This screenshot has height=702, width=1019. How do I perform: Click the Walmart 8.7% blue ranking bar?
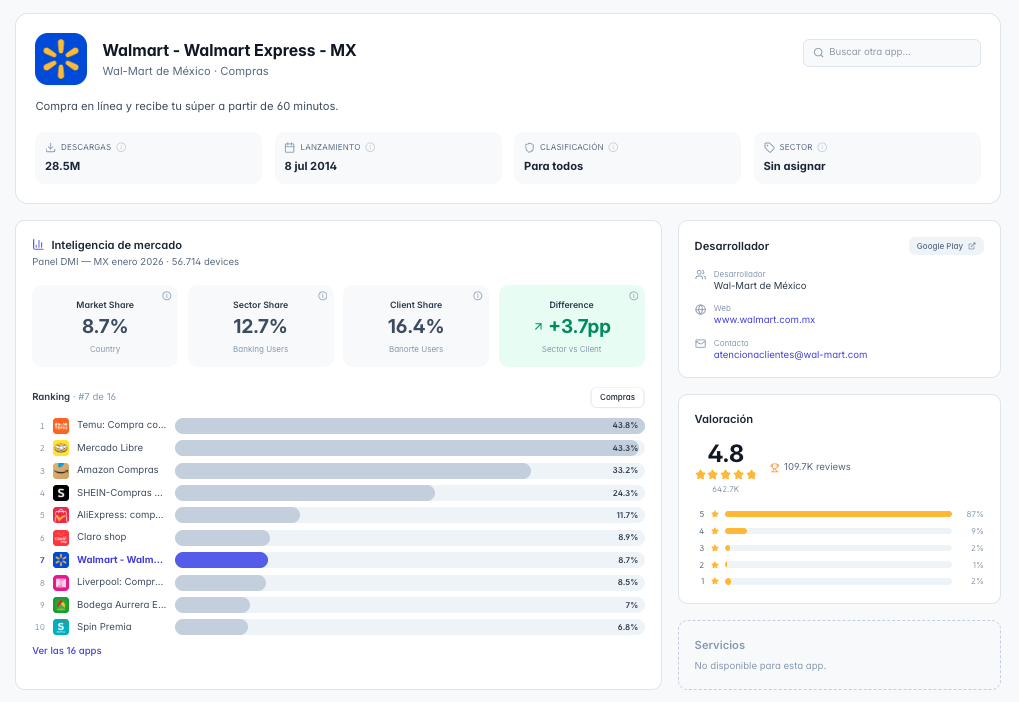[x=222, y=560]
